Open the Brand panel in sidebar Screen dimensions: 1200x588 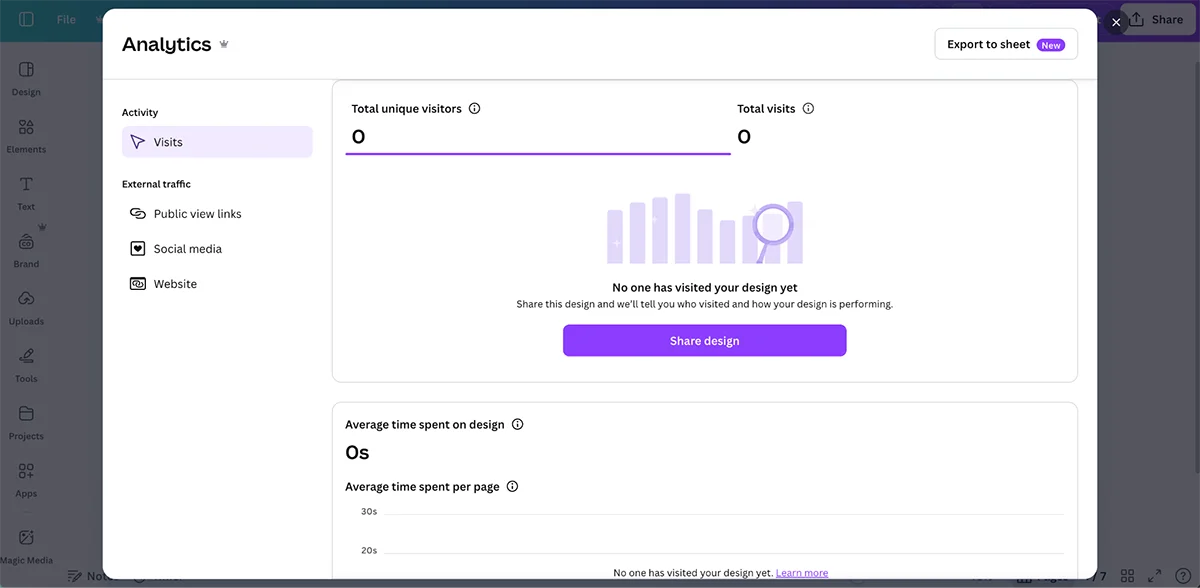(x=26, y=250)
